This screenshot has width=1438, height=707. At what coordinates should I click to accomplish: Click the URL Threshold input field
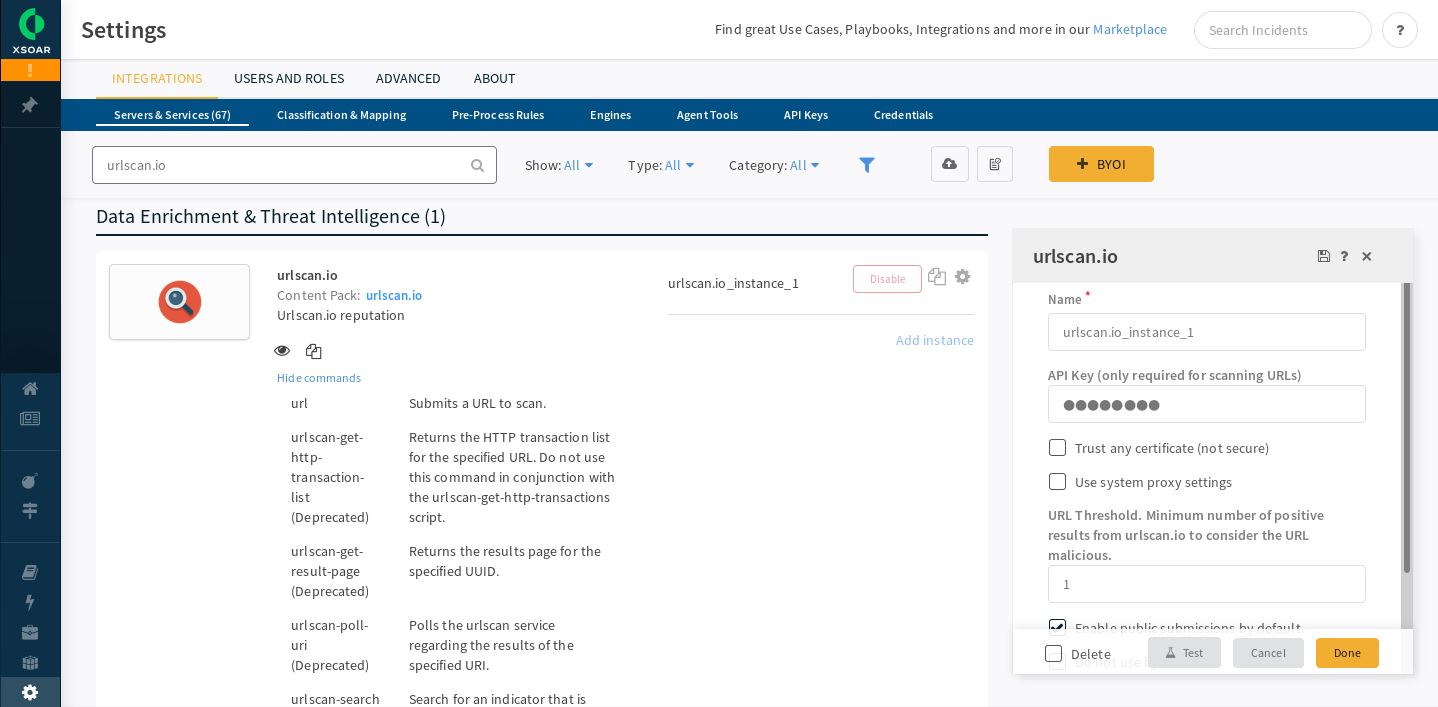(x=1207, y=584)
